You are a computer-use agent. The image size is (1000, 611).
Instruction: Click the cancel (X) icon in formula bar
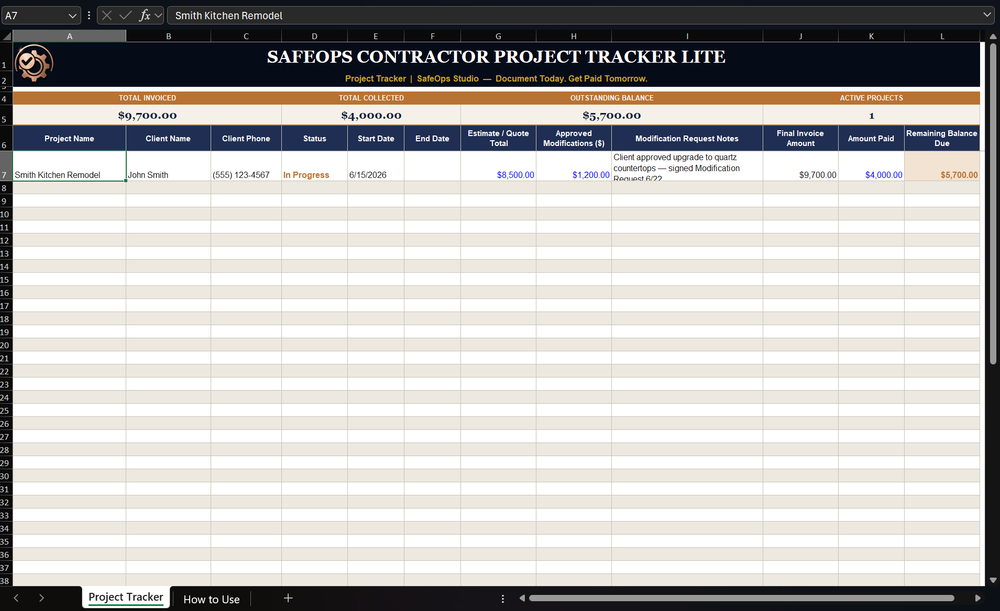point(107,15)
